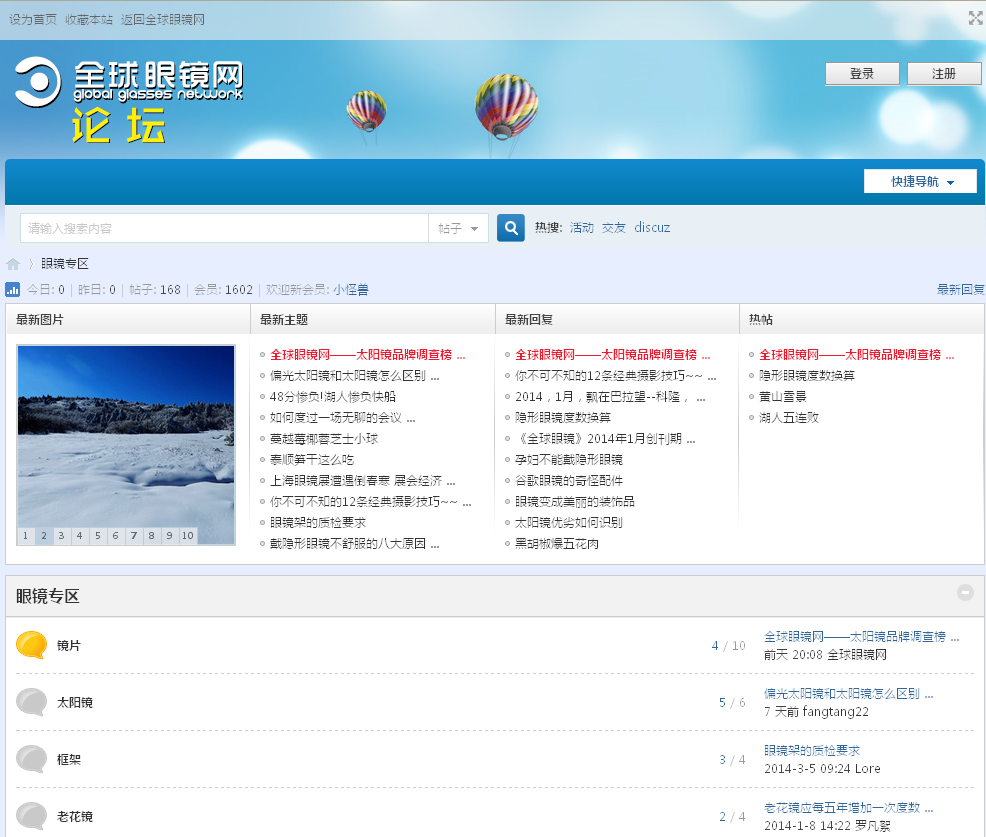Click the blue search magnifier button

(x=511, y=228)
